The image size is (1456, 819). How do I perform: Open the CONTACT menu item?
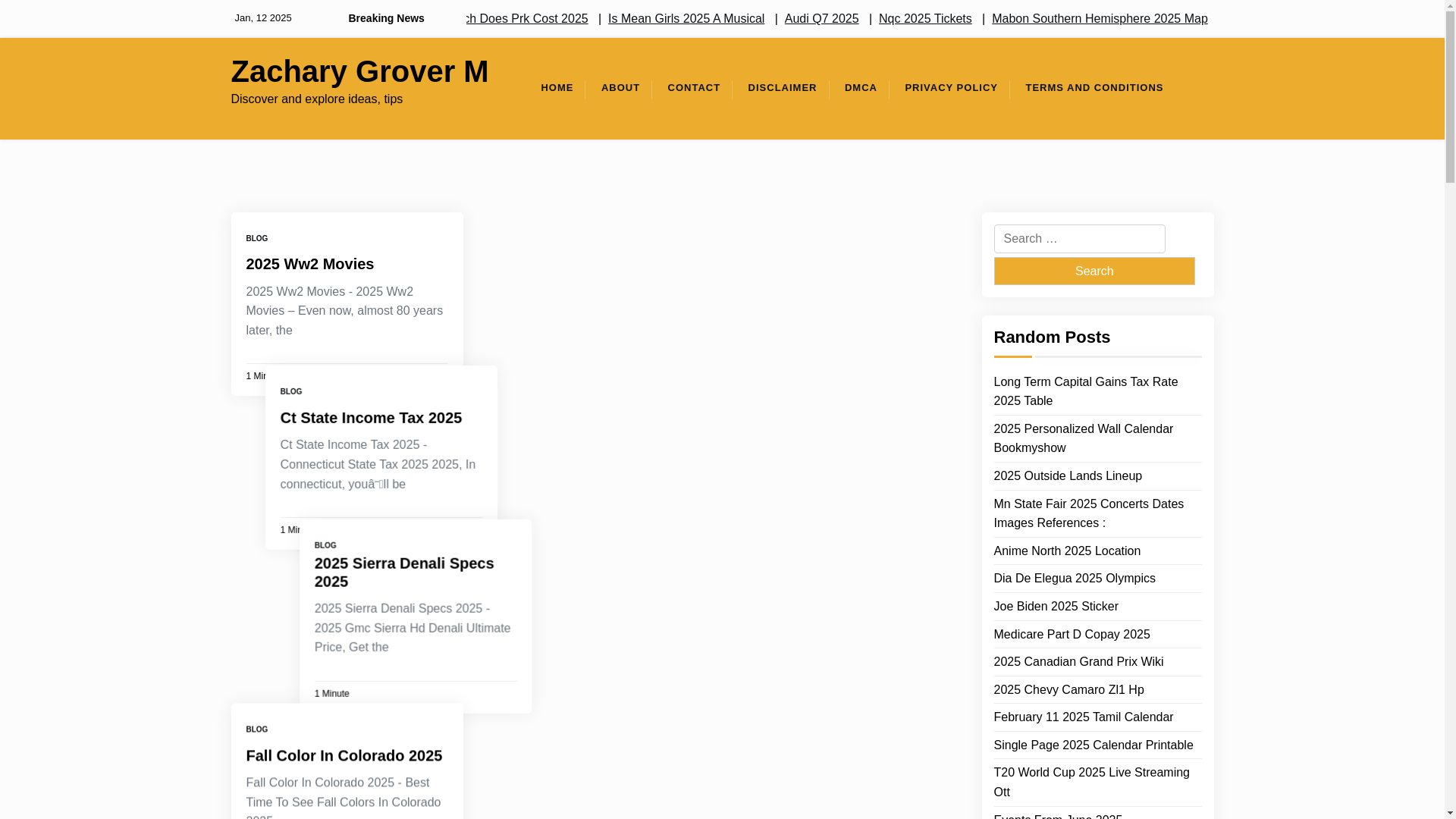(694, 88)
